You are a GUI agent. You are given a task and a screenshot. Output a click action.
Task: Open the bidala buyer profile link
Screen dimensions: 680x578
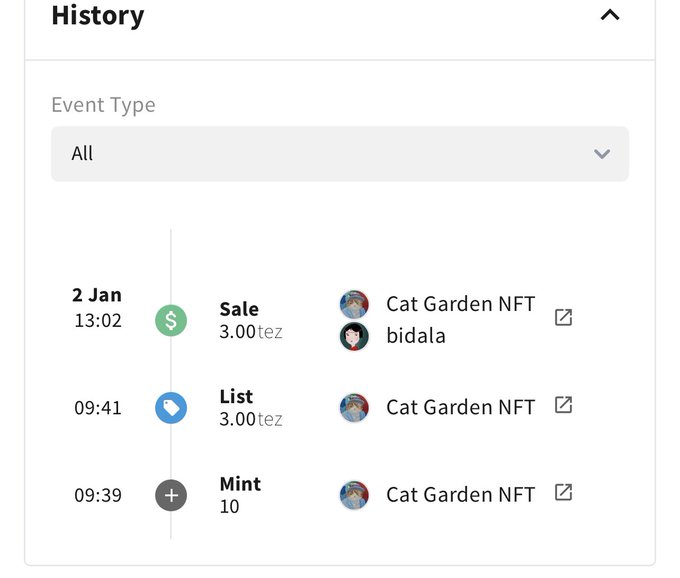[x=416, y=336]
